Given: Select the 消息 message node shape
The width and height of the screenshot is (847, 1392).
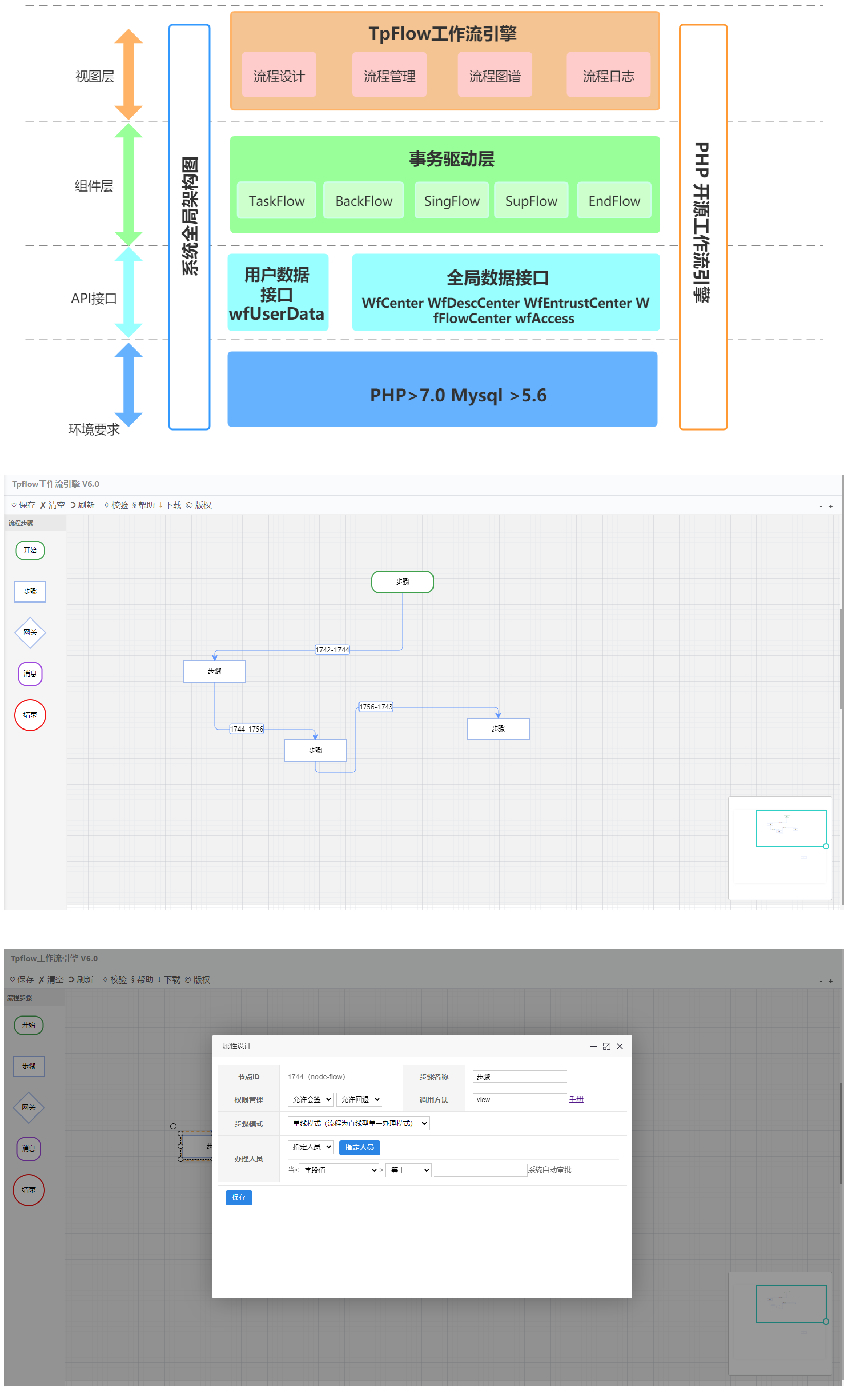Looking at the screenshot, I should (x=29, y=673).
